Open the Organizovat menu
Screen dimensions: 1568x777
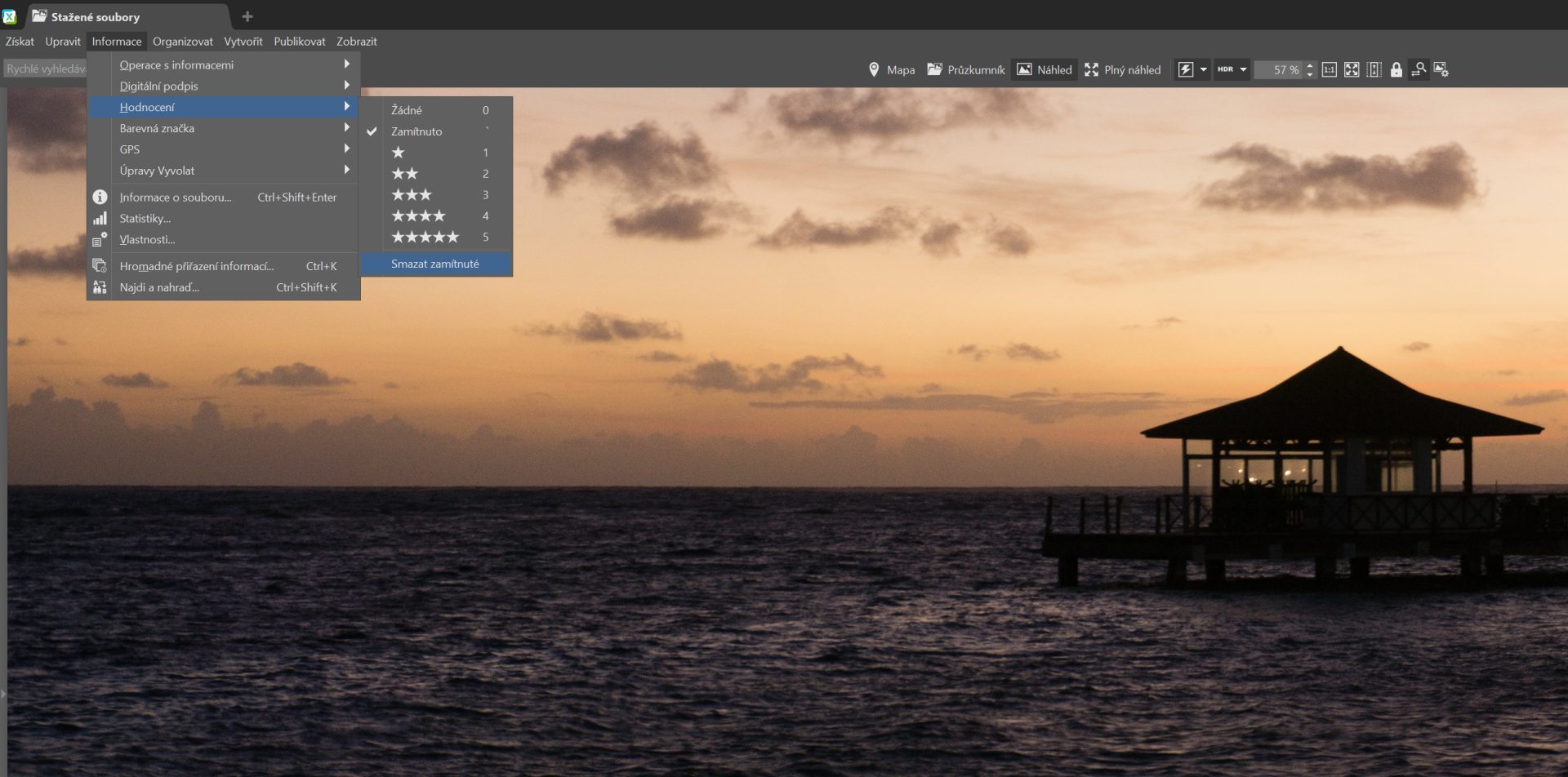click(x=182, y=42)
